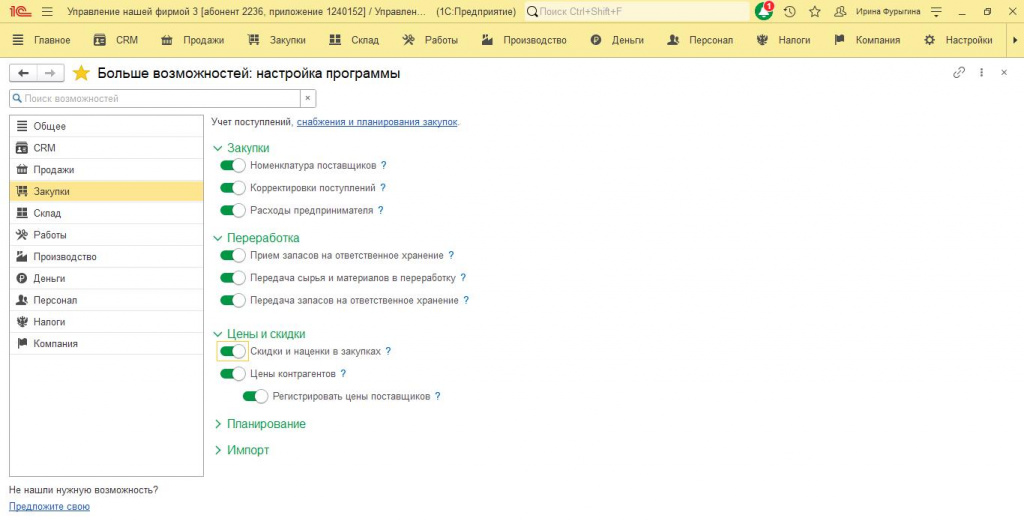1024x521 pixels.
Task: Toggle Корректировки поступлений switch
Action: tap(232, 188)
